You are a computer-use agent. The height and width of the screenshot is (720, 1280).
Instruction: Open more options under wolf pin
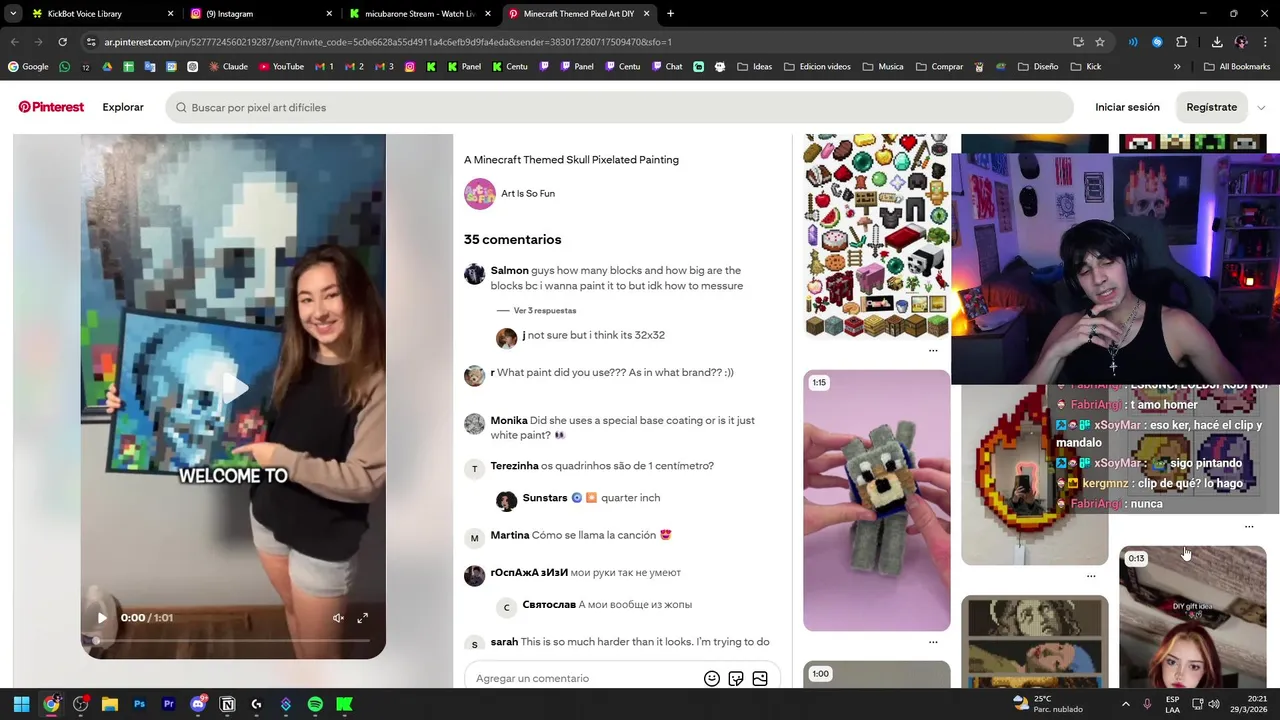(x=933, y=642)
